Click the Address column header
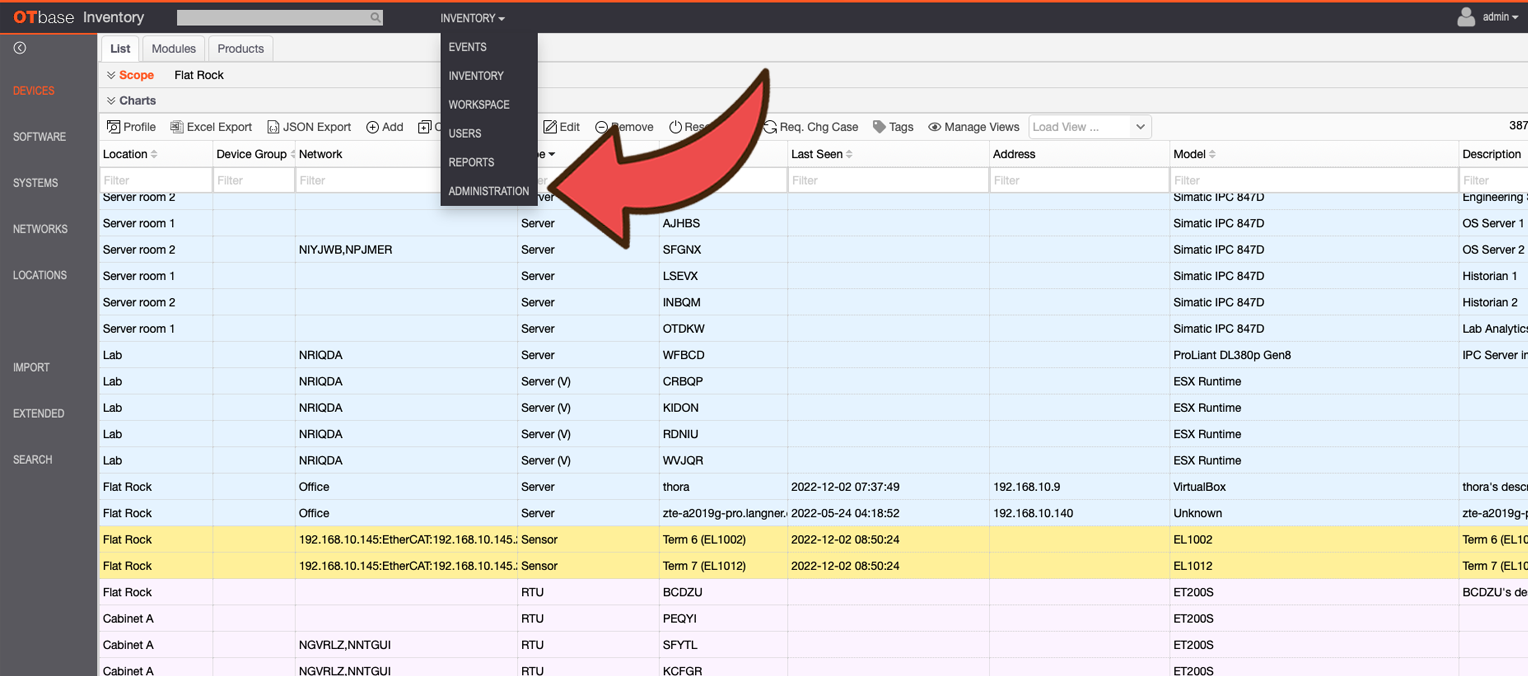 tap(1014, 154)
